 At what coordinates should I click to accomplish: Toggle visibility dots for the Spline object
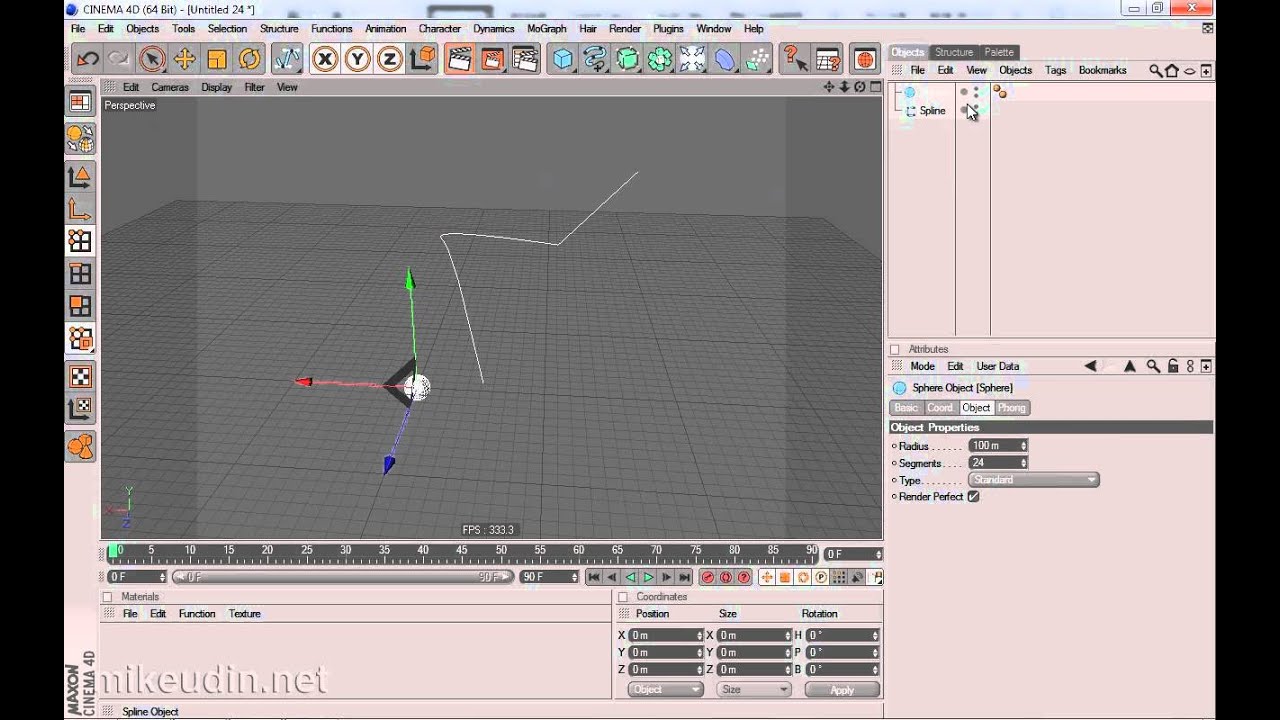970,111
